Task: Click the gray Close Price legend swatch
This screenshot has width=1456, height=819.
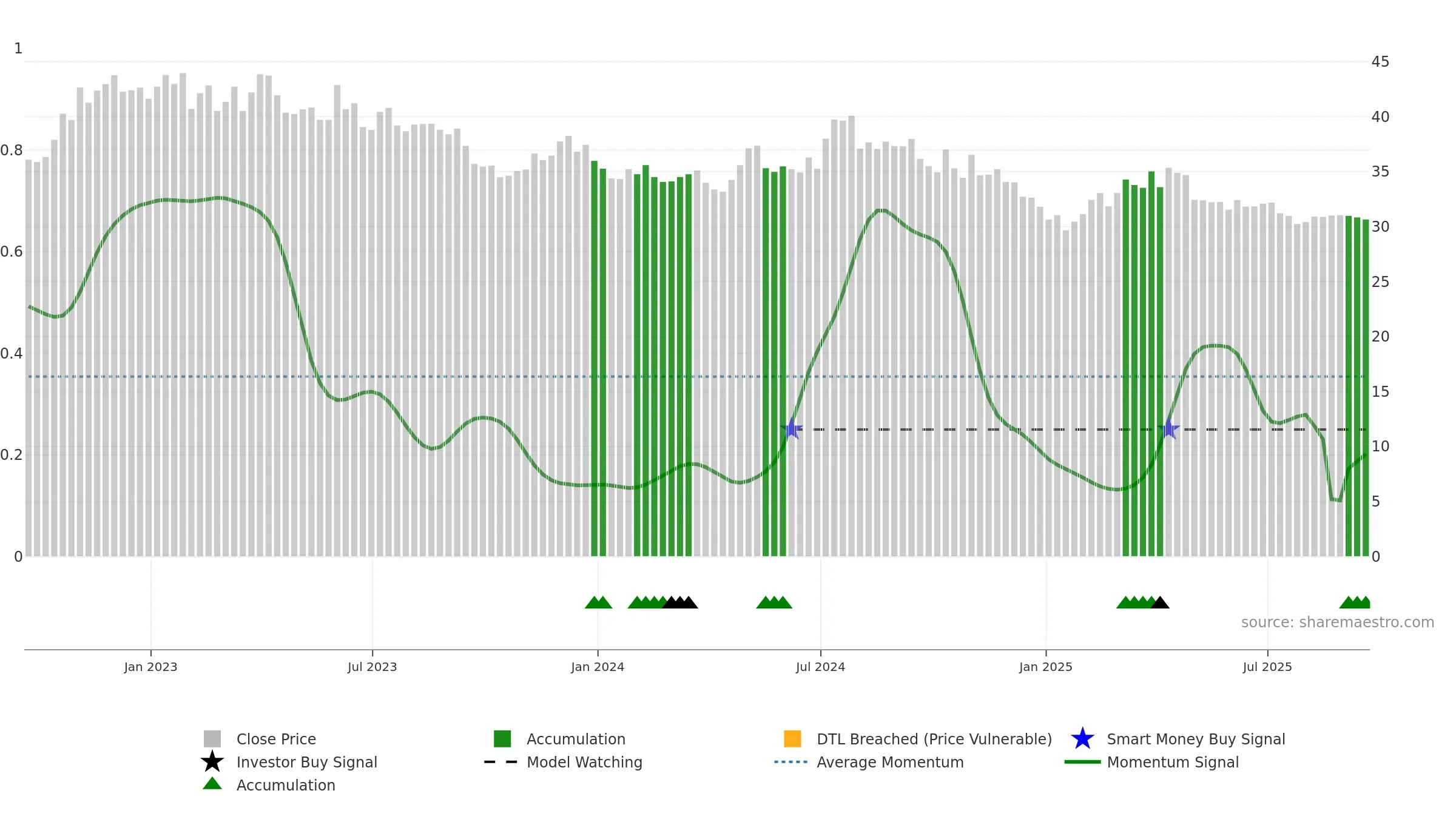Action: 212,738
